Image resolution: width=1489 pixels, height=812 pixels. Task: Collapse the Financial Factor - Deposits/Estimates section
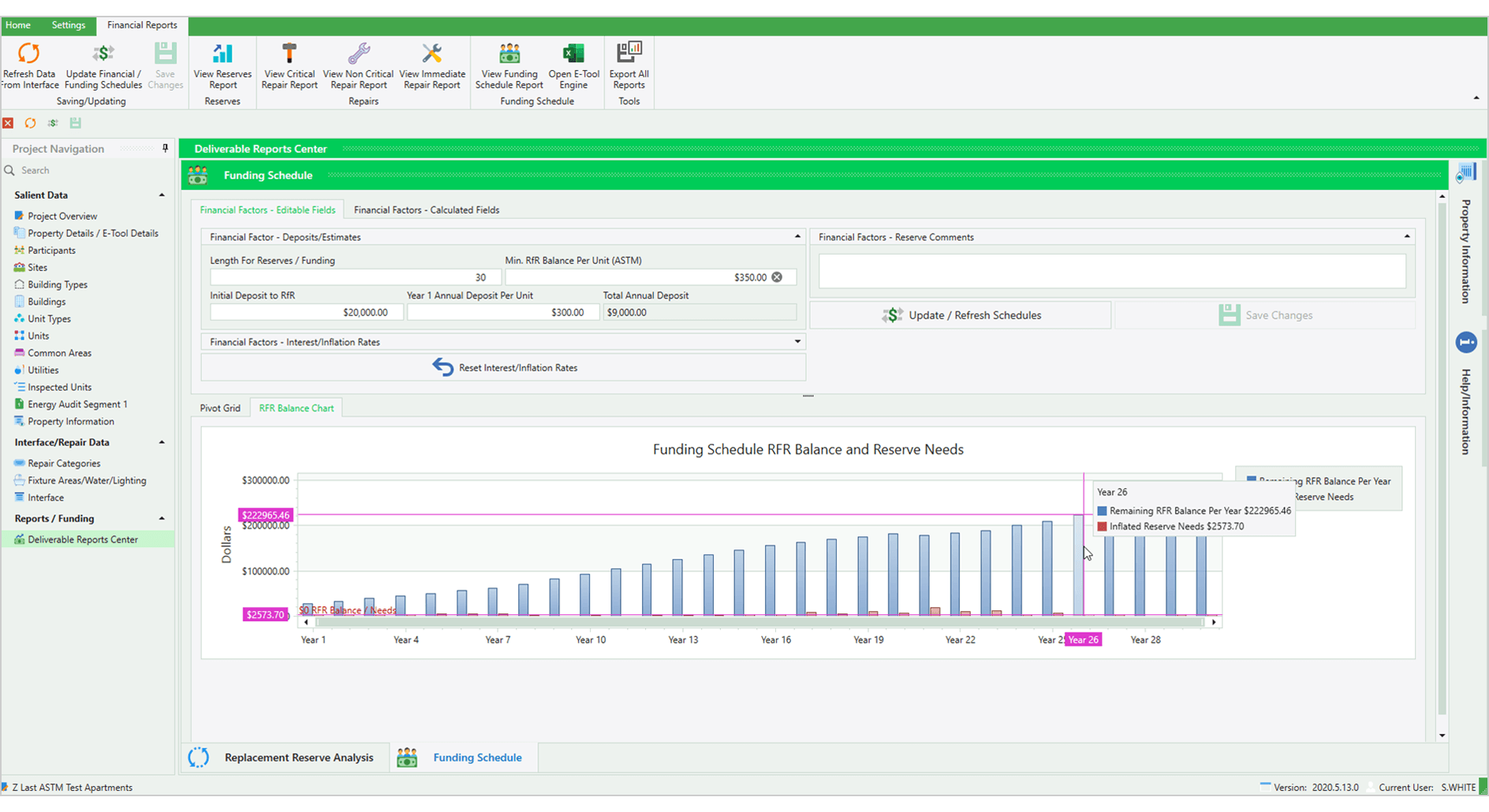[x=796, y=237]
